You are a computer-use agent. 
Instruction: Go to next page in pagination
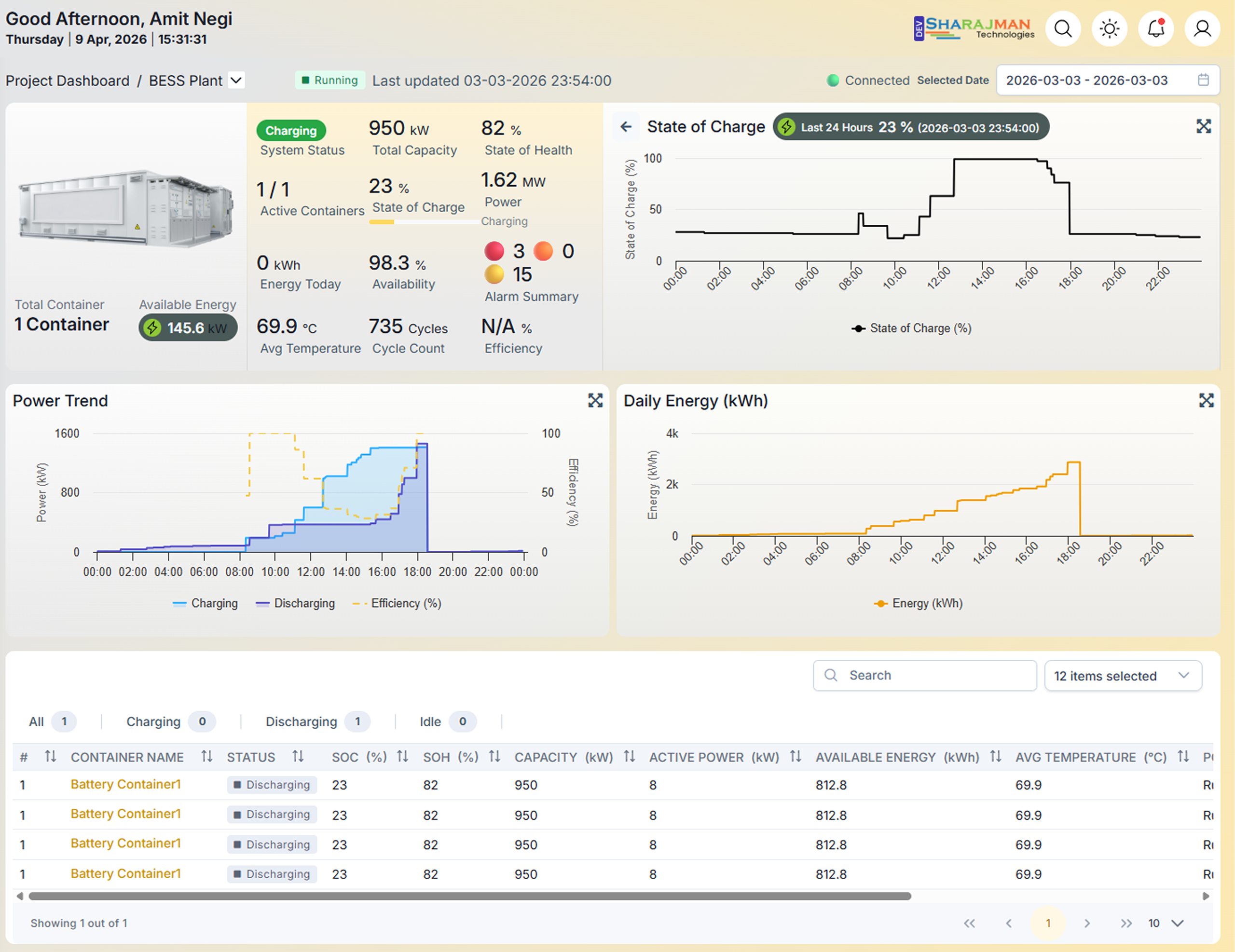(x=1086, y=923)
